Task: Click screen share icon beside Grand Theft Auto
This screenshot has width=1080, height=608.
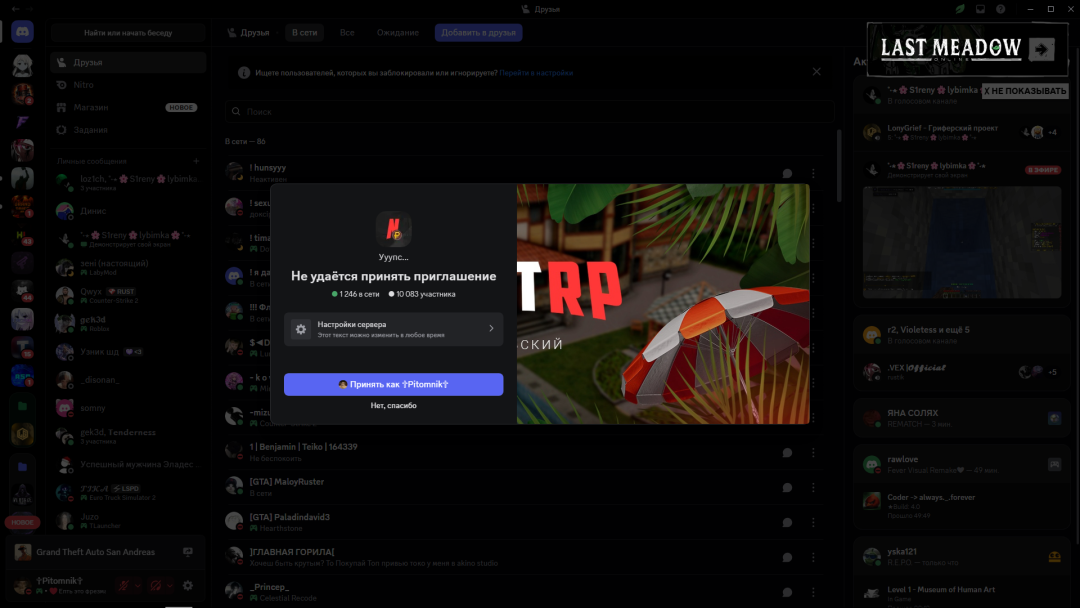Action: pyautogui.click(x=187, y=552)
